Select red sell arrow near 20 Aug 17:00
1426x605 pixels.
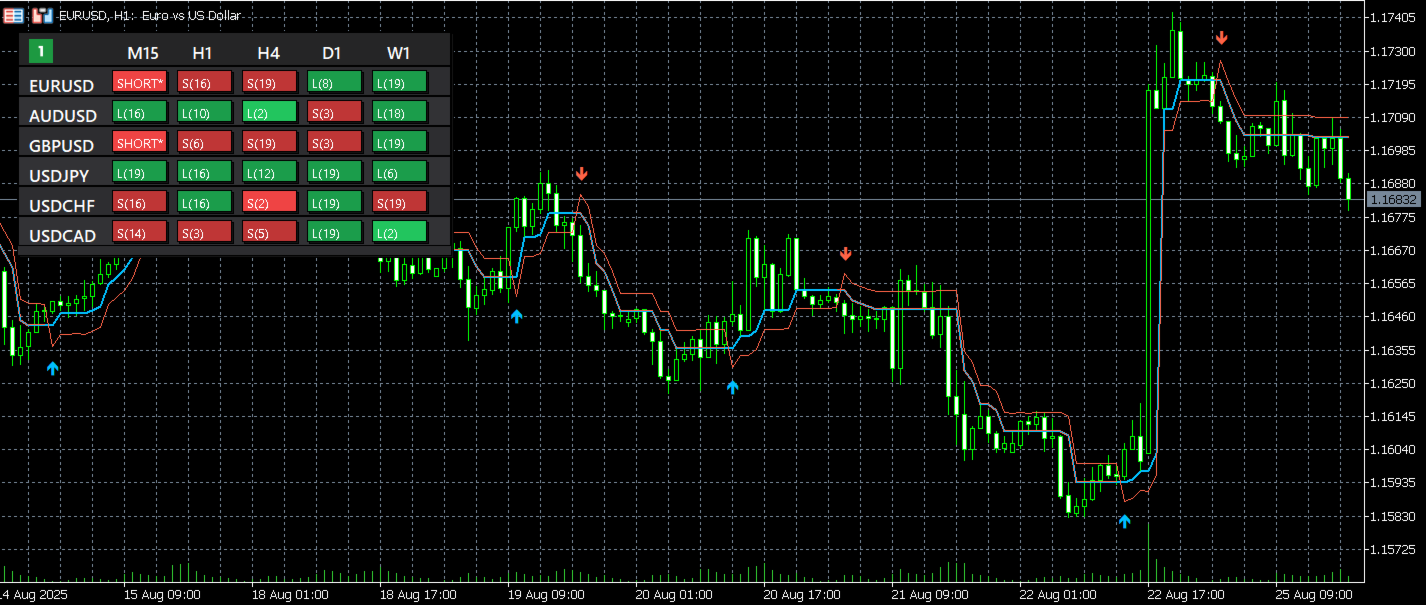846,254
